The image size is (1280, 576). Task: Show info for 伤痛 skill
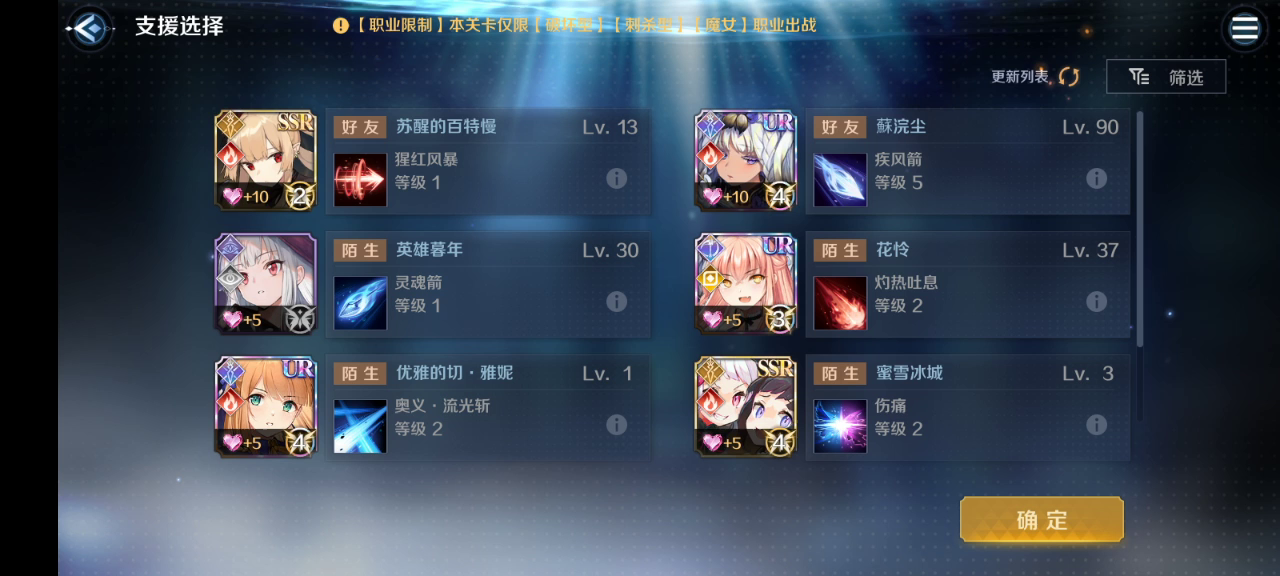[1097, 425]
